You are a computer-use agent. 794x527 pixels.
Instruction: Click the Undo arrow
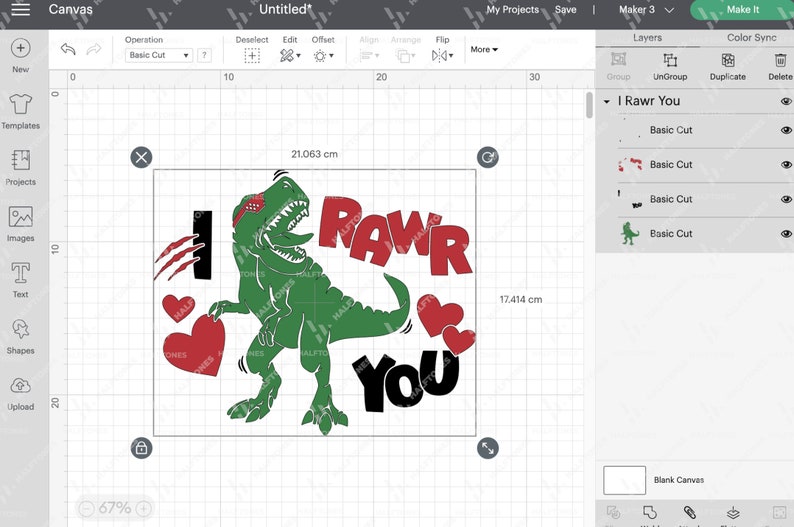click(x=68, y=49)
